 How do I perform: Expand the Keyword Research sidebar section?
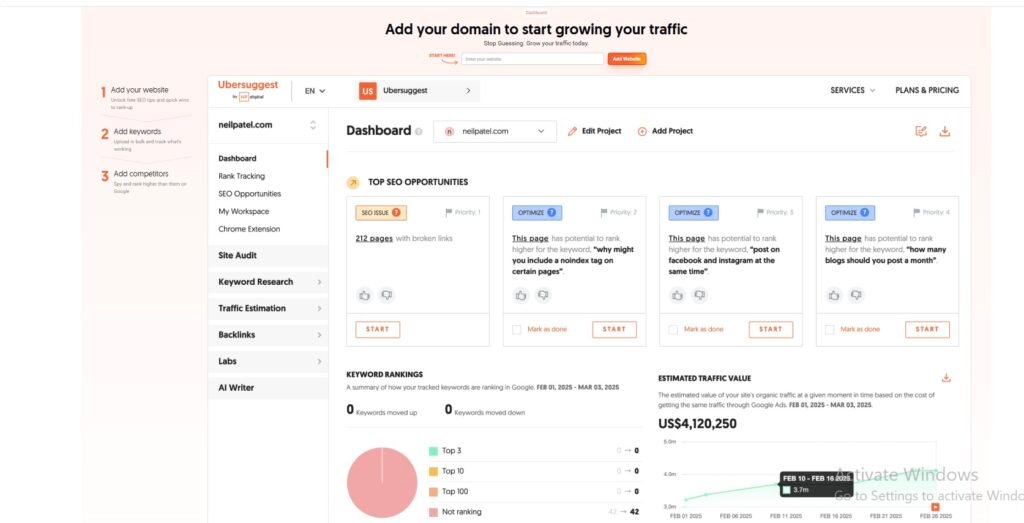click(x=267, y=282)
